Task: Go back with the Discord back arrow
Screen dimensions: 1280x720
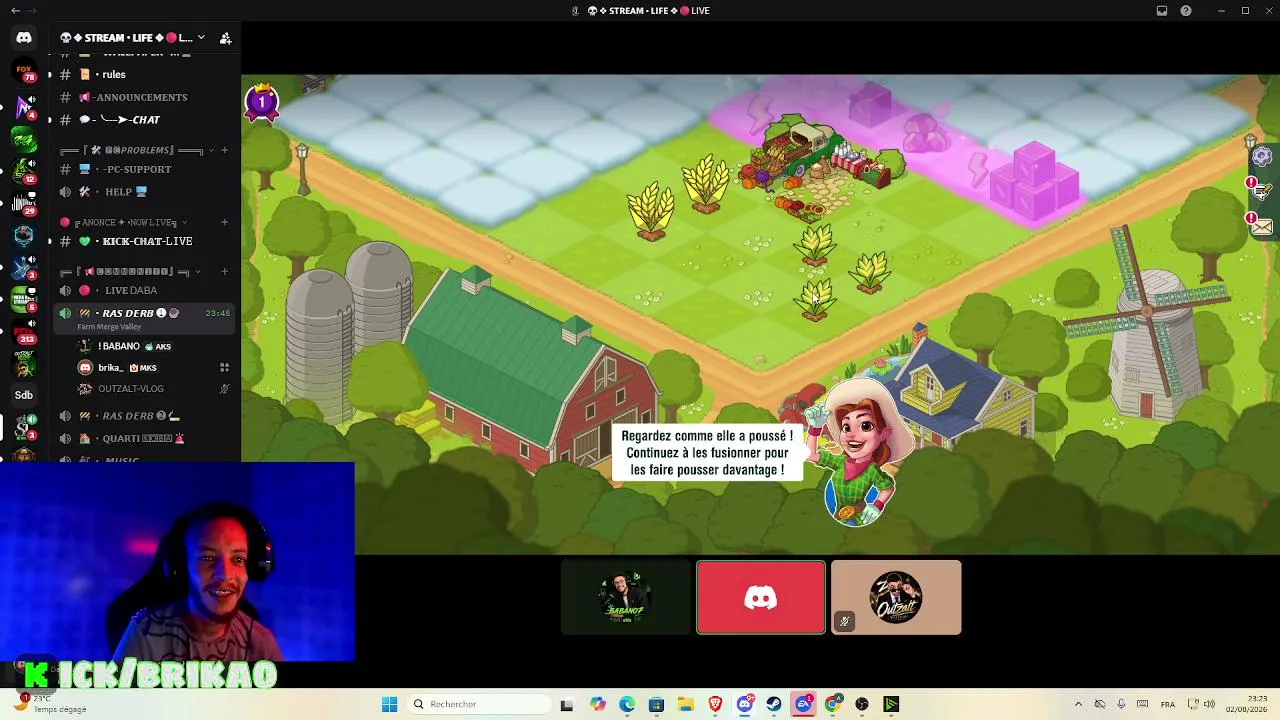Action: pos(15,11)
